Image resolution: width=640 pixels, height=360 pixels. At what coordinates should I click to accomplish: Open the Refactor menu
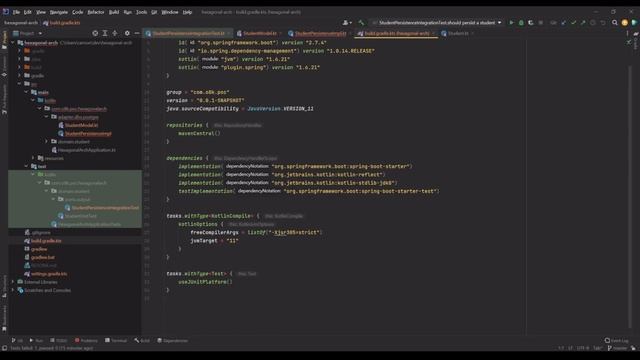tap(96, 12)
